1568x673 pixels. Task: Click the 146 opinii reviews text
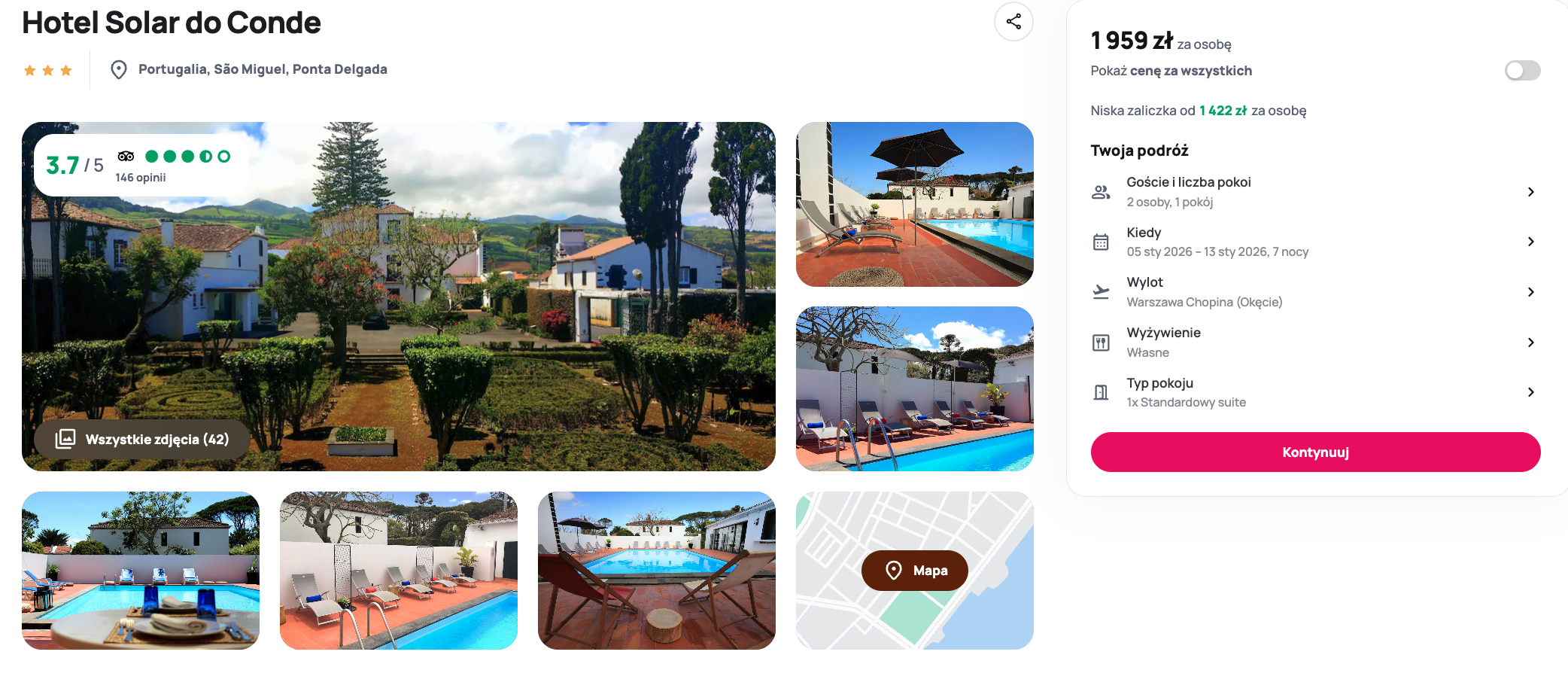pyautogui.click(x=141, y=178)
